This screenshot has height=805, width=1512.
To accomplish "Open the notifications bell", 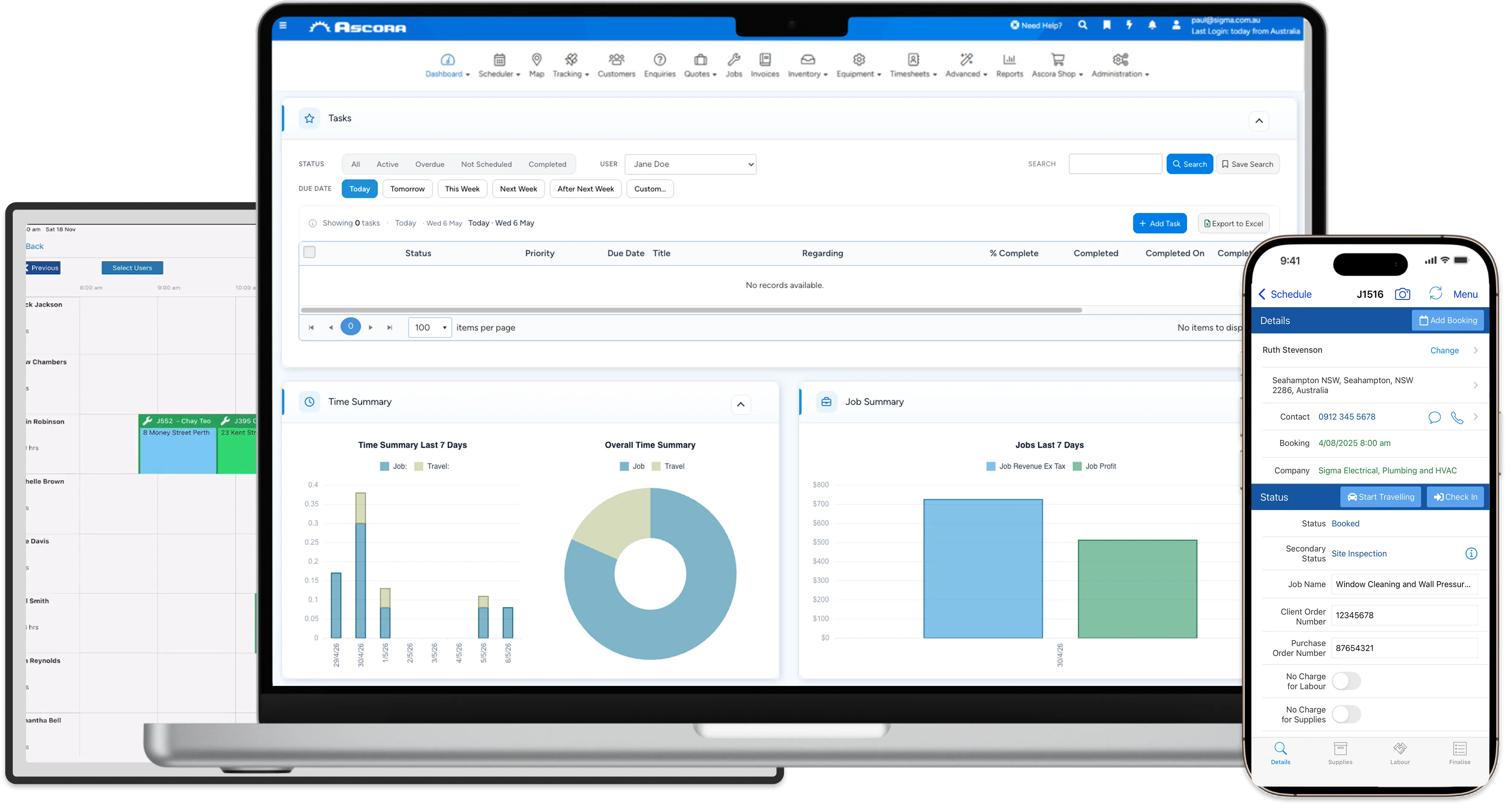I will coord(1152,25).
